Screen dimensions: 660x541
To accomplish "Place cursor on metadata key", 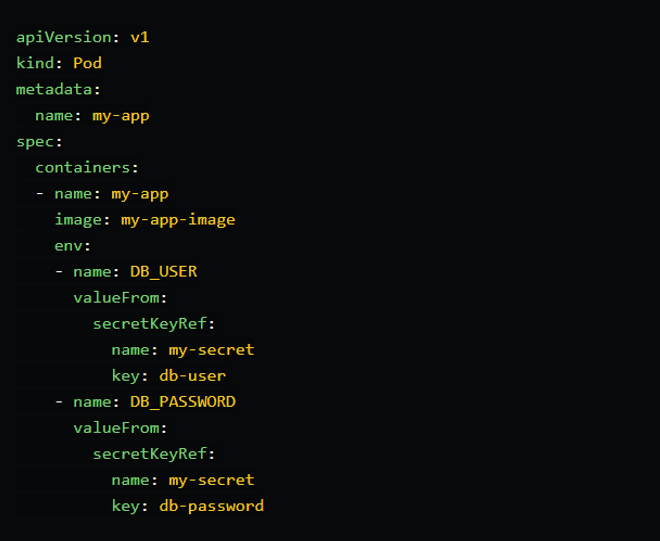I will click(x=54, y=89).
